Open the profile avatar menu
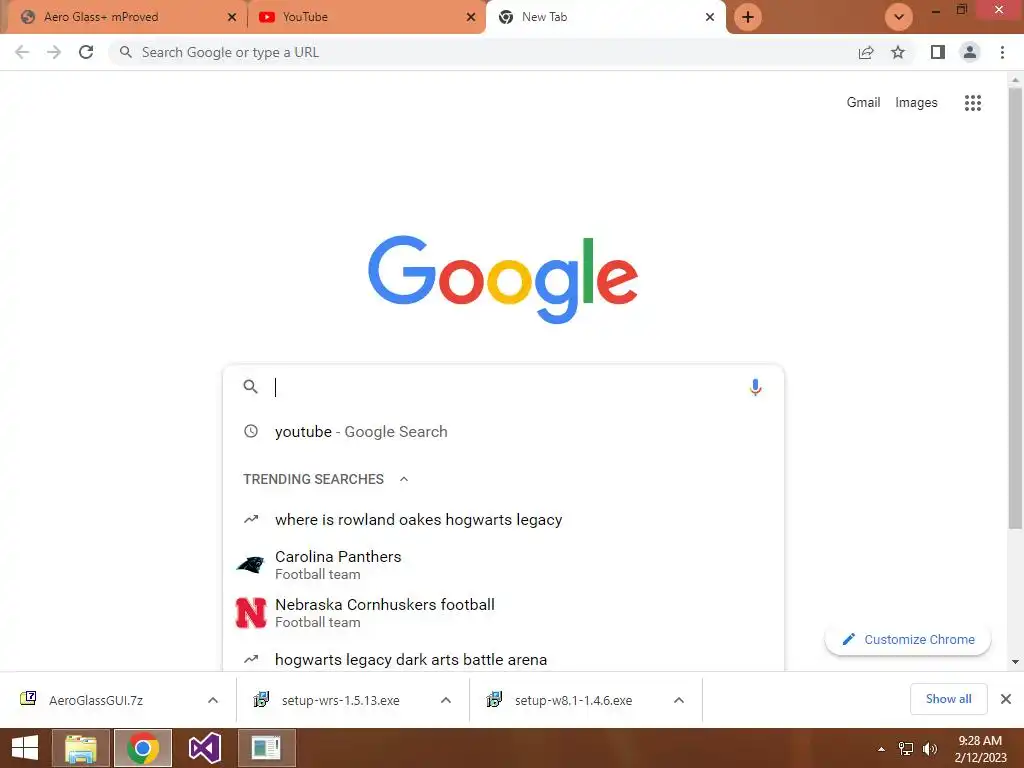1024x768 pixels. (970, 52)
